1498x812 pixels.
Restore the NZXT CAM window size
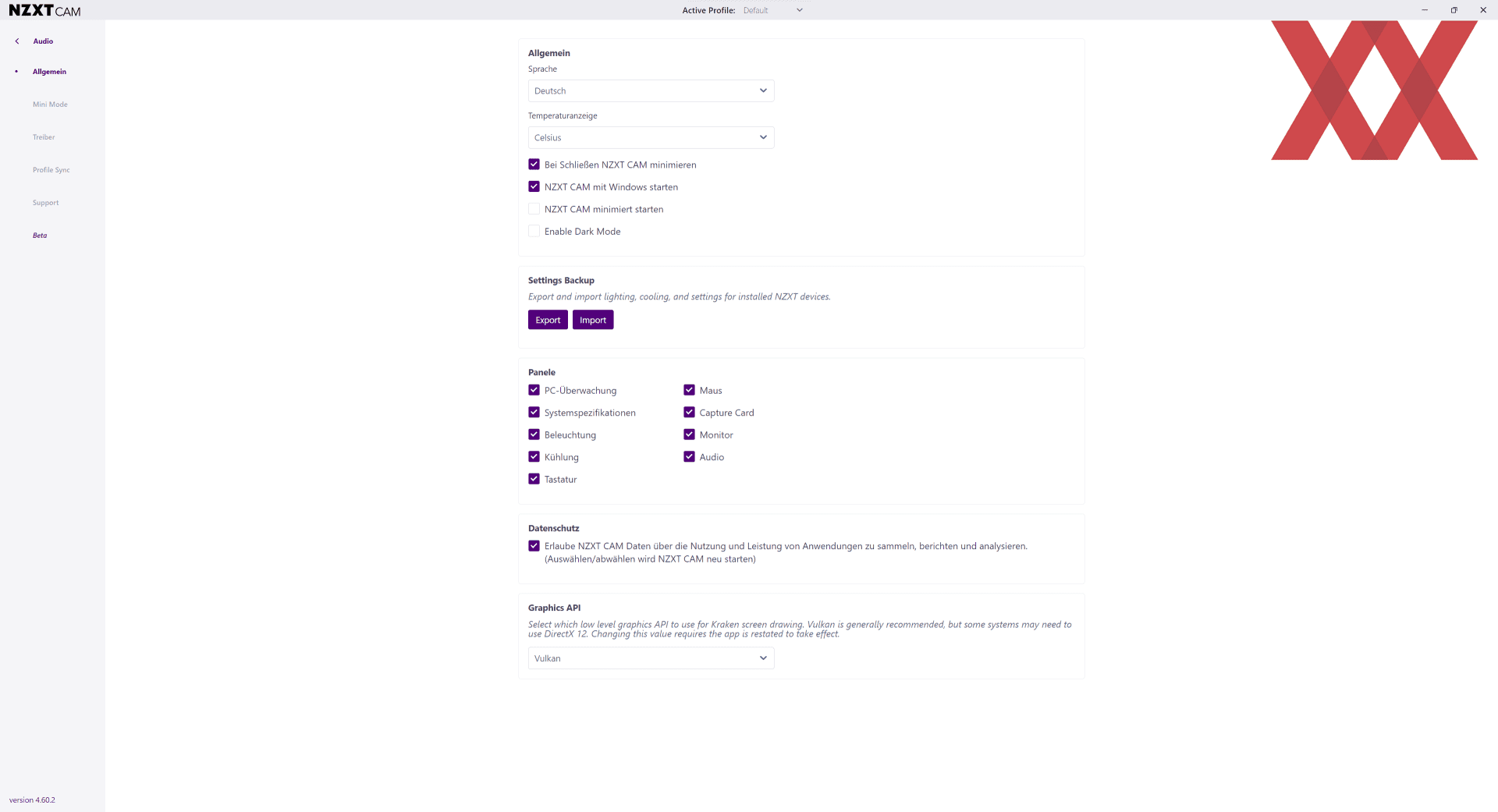[1454, 10]
